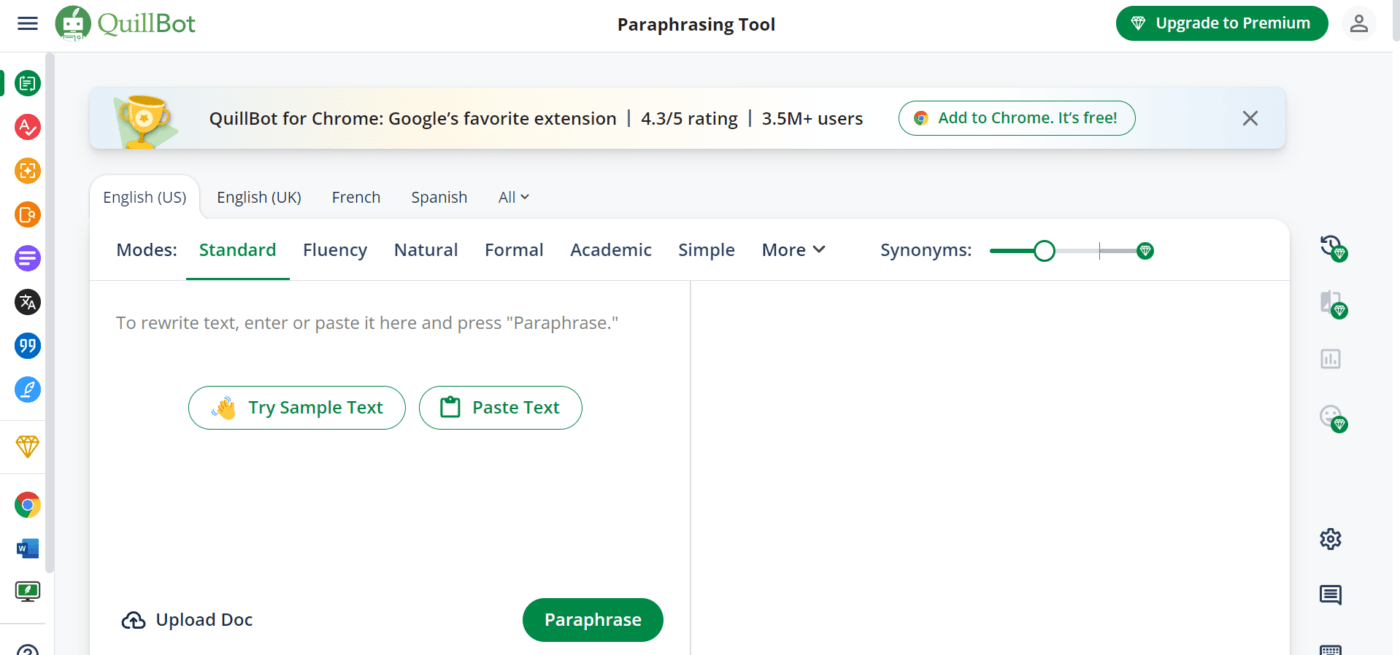Open the Settings gear icon
This screenshot has width=1400, height=655.
click(x=1330, y=539)
